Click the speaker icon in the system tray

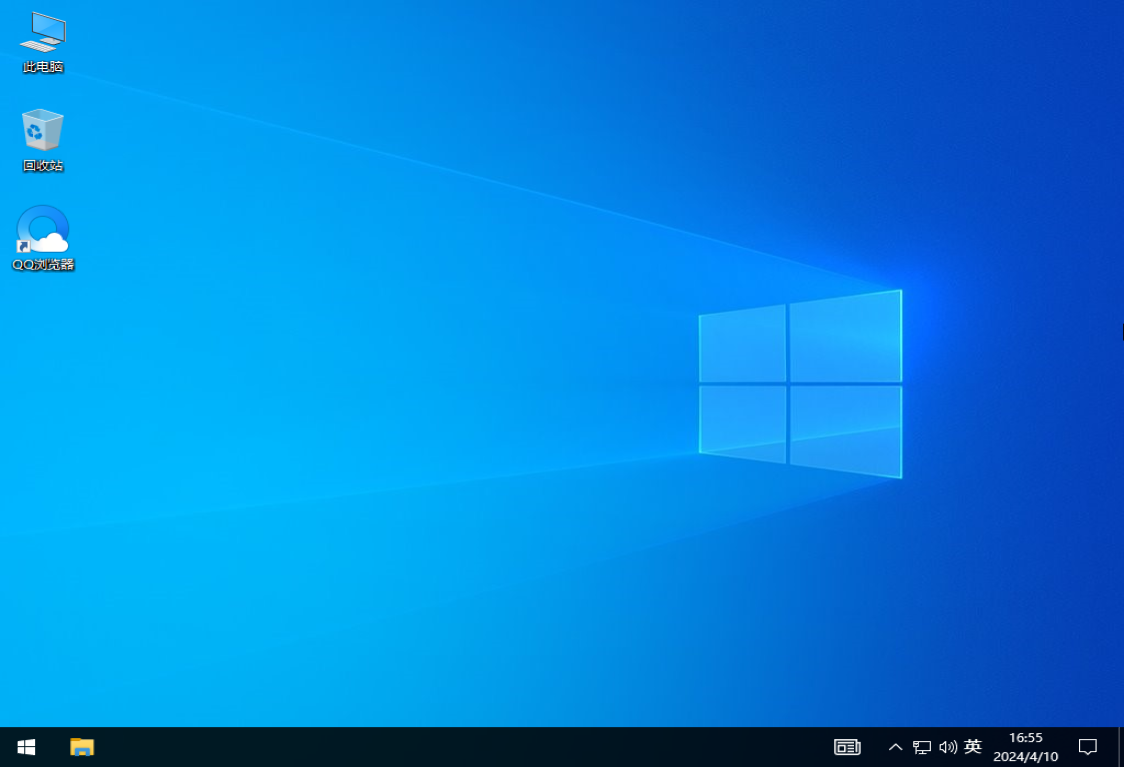[x=946, y=747]
